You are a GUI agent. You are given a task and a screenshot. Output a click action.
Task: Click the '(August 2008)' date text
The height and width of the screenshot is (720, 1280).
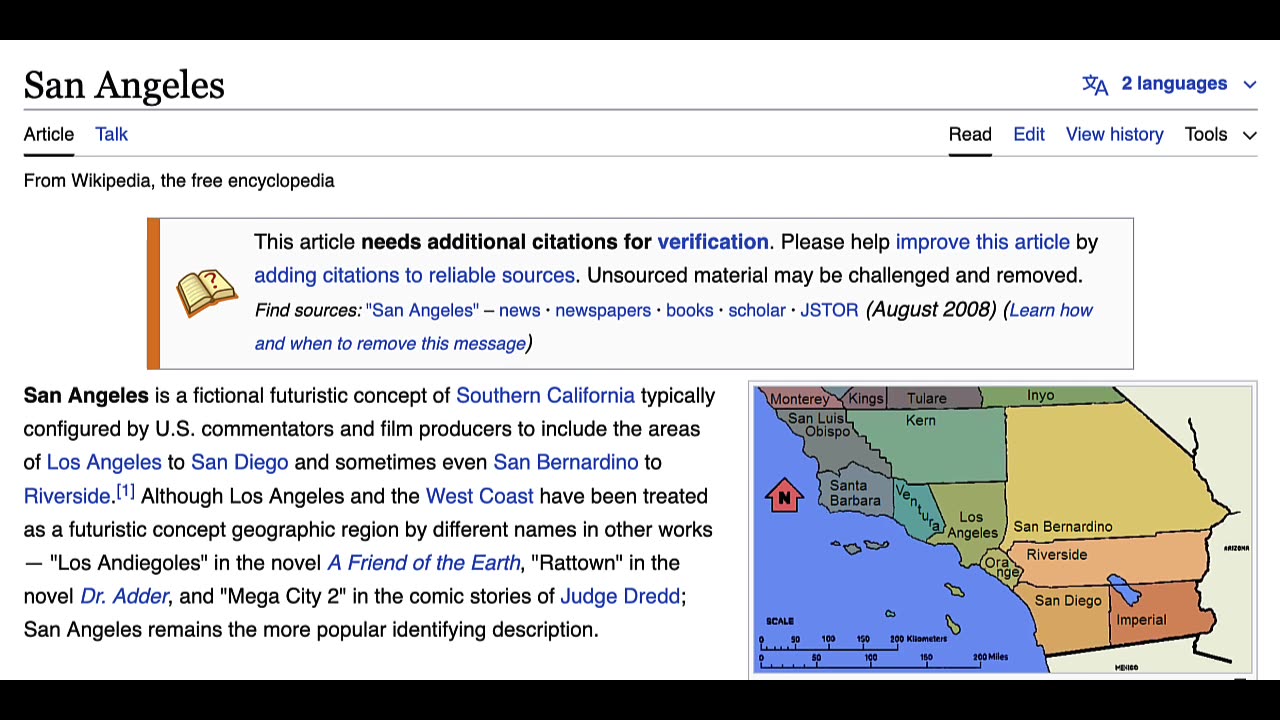click(x=931, y=309)
